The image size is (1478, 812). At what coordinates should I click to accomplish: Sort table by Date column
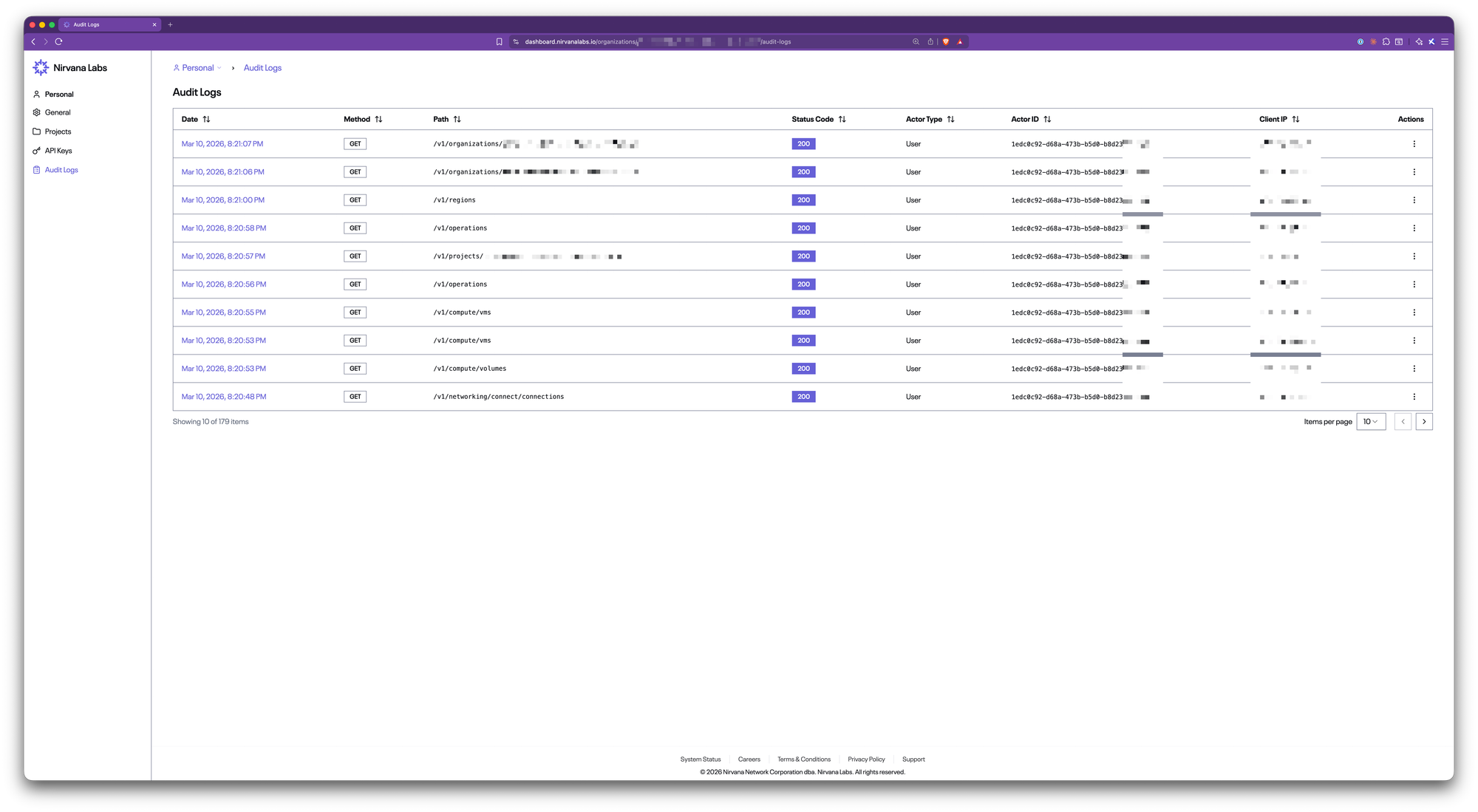[x=206, y=119]
